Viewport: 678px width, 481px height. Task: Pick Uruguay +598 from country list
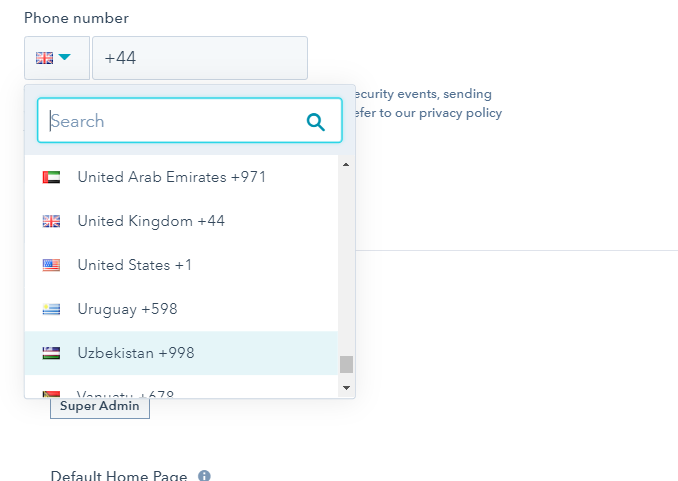127,309
